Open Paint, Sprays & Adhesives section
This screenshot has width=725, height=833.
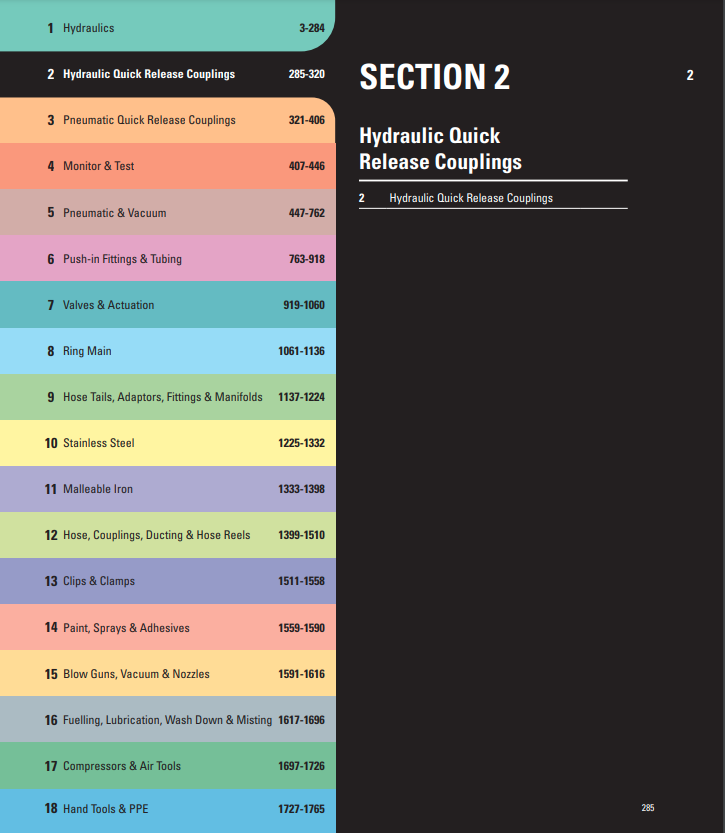tap(126, 628)
